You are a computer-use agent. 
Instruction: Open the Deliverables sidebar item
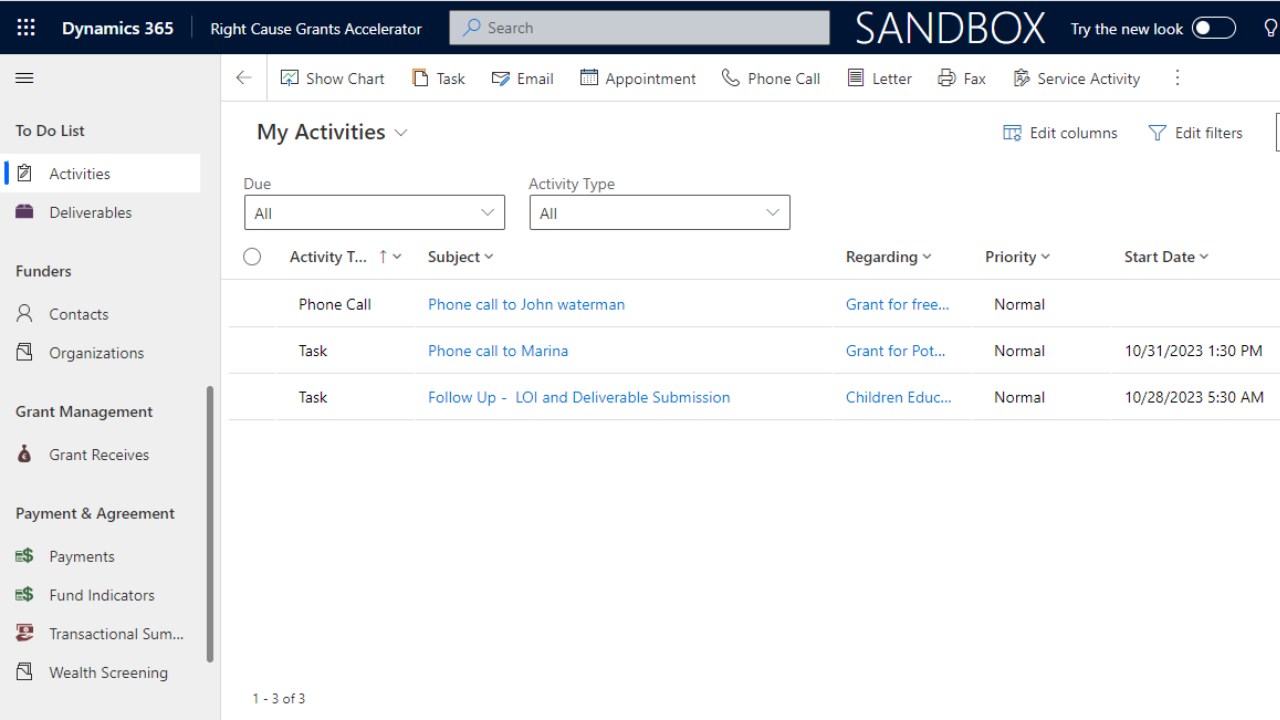click(x=102, y=212)
